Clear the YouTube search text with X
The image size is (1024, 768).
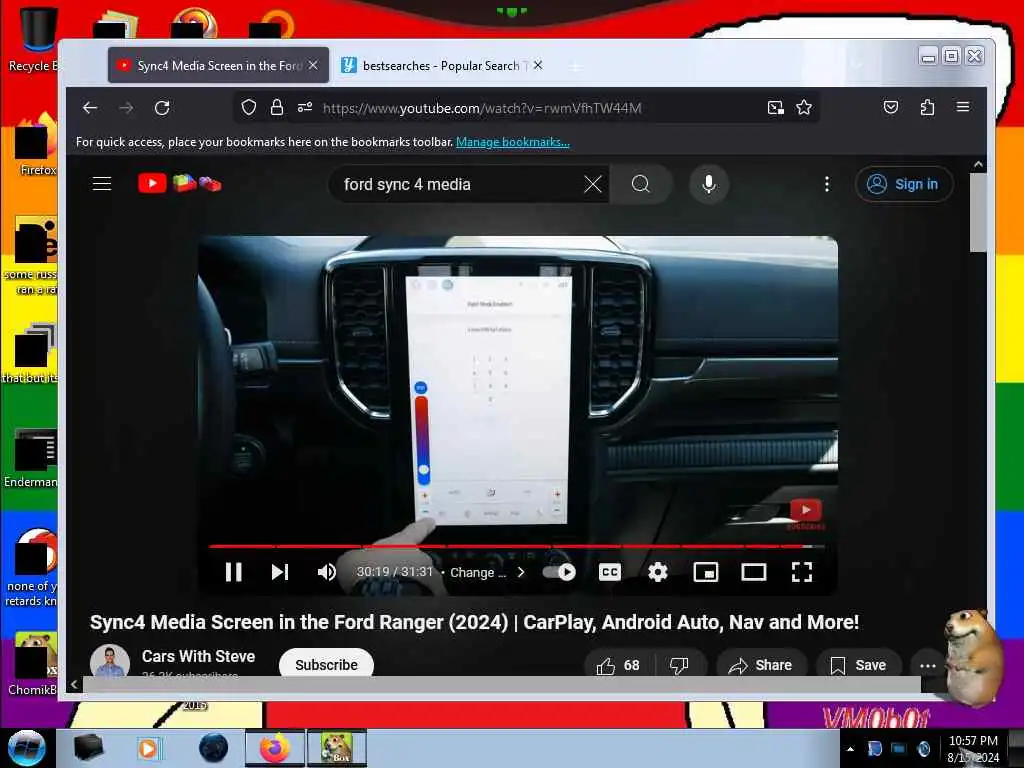tap(592, 184)
